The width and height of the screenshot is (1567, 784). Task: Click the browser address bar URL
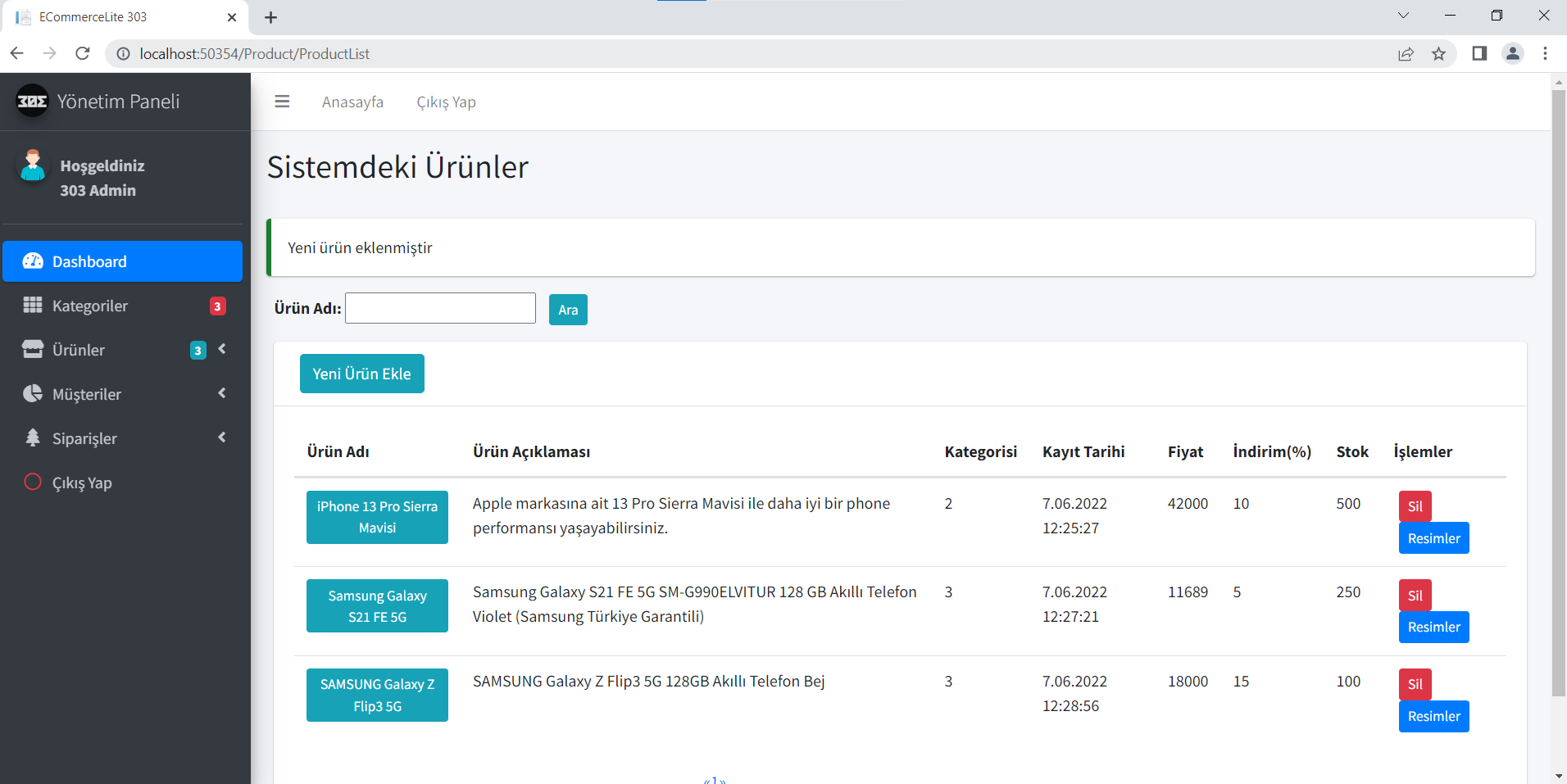tap(255, 53)
